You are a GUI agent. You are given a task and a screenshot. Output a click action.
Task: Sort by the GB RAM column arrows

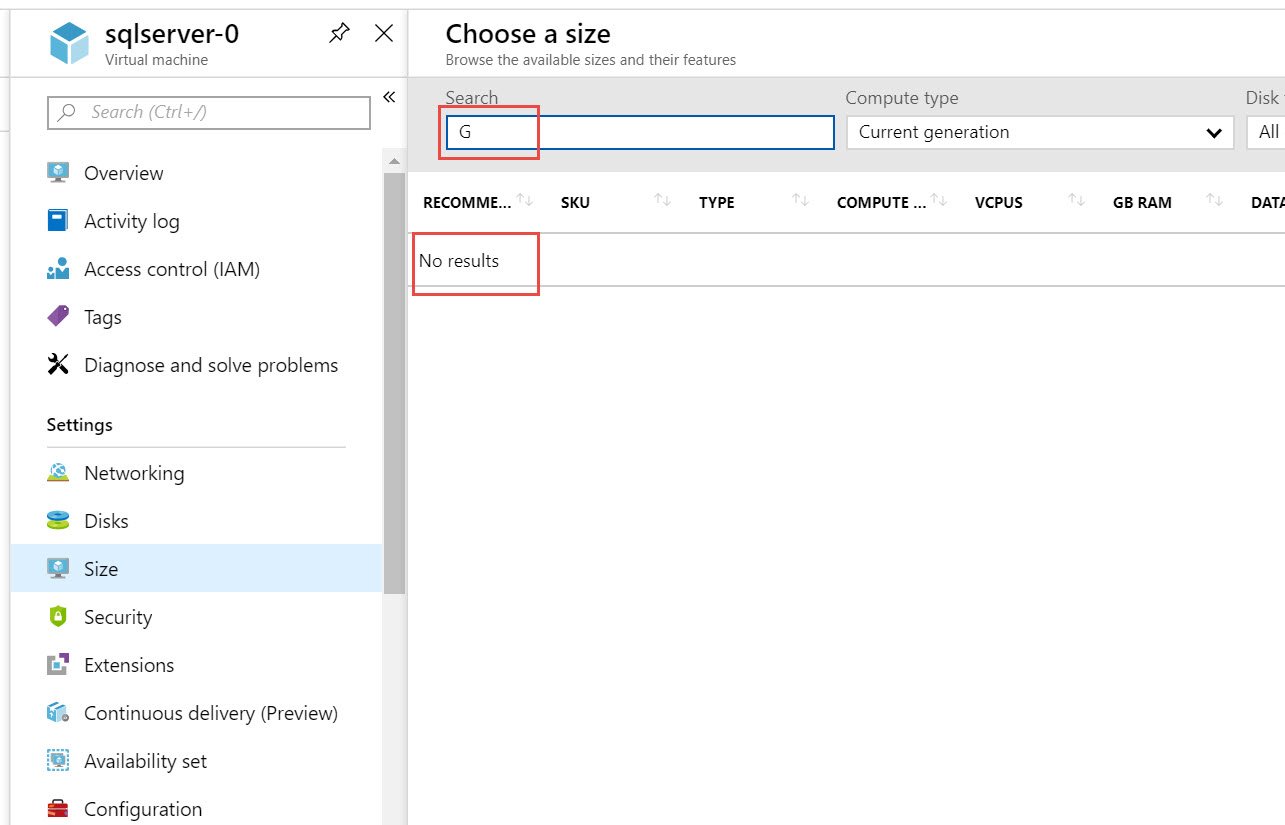[x=1214, y=201]
